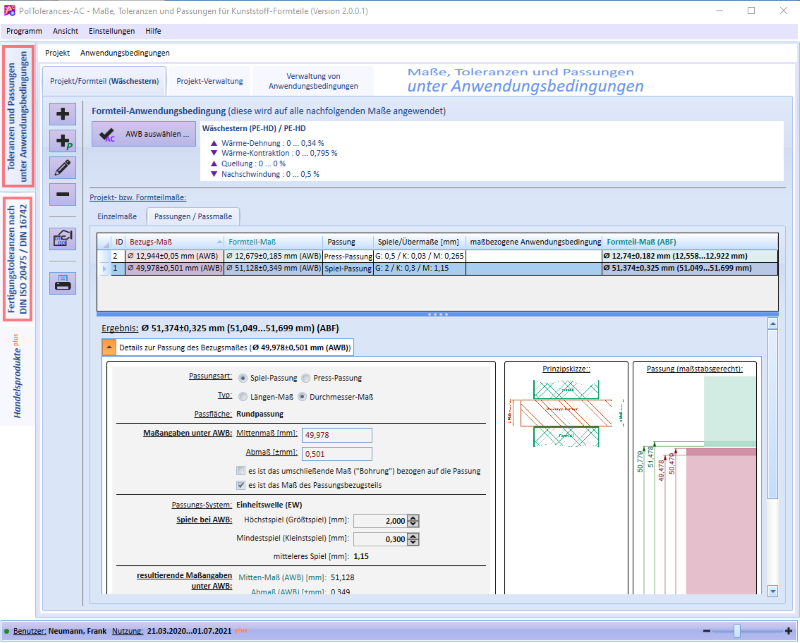
Task: Click the details panel scrollbar down arrow
Action: pyautogui.click(x=772, y=591)
